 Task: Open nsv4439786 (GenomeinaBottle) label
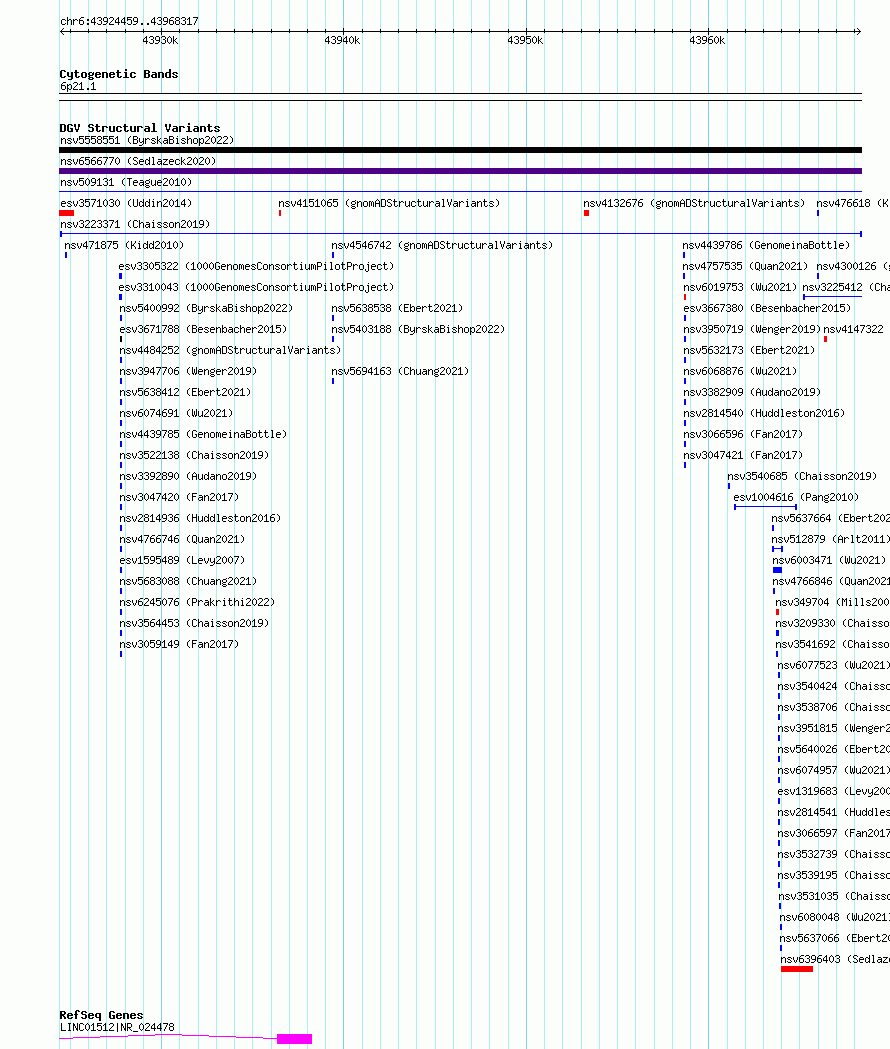click(x=766, y=246)
